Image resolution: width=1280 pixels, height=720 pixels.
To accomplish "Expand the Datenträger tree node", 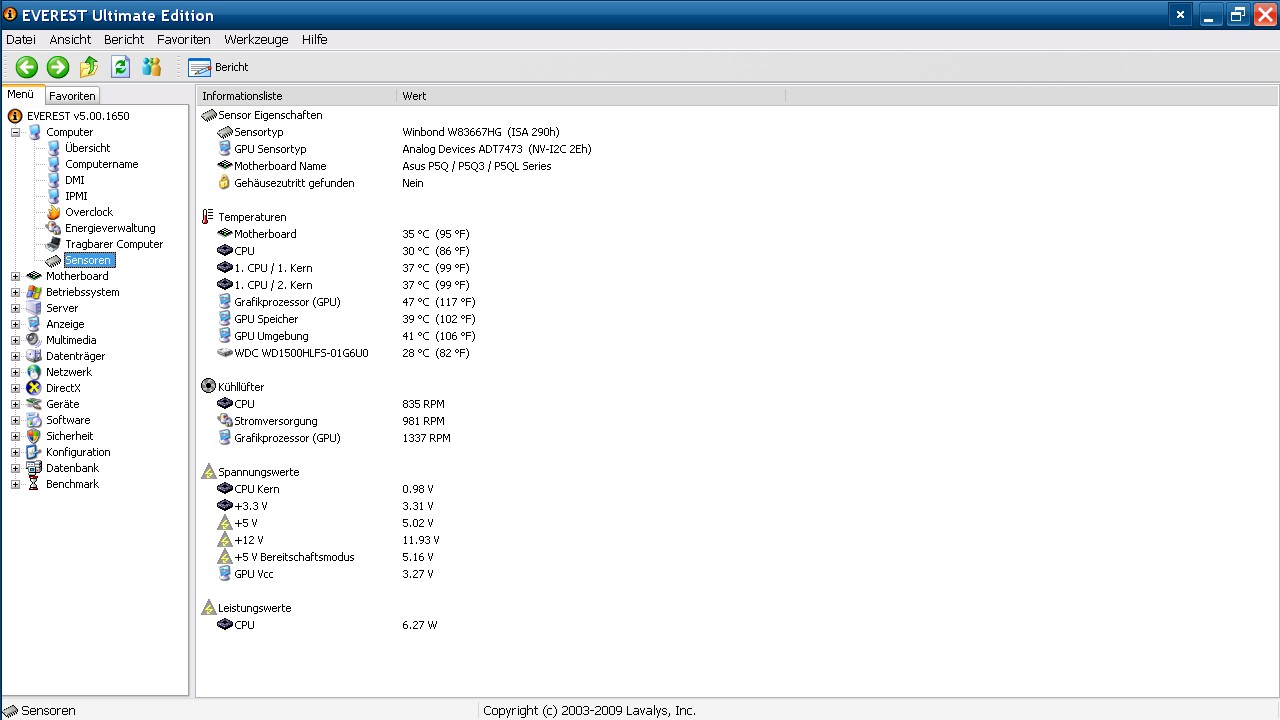I will pos(15,356).
